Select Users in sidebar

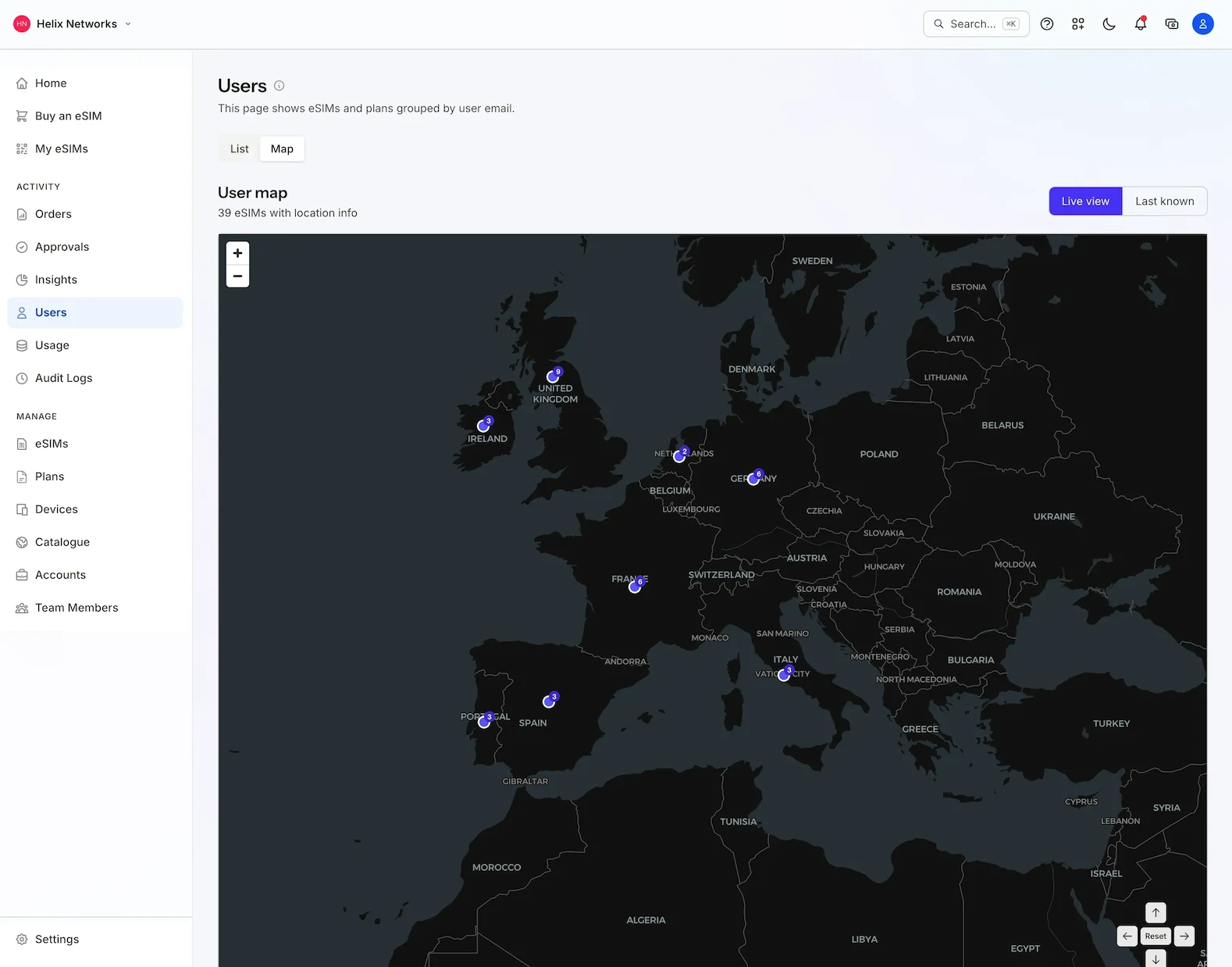(94, 312)
